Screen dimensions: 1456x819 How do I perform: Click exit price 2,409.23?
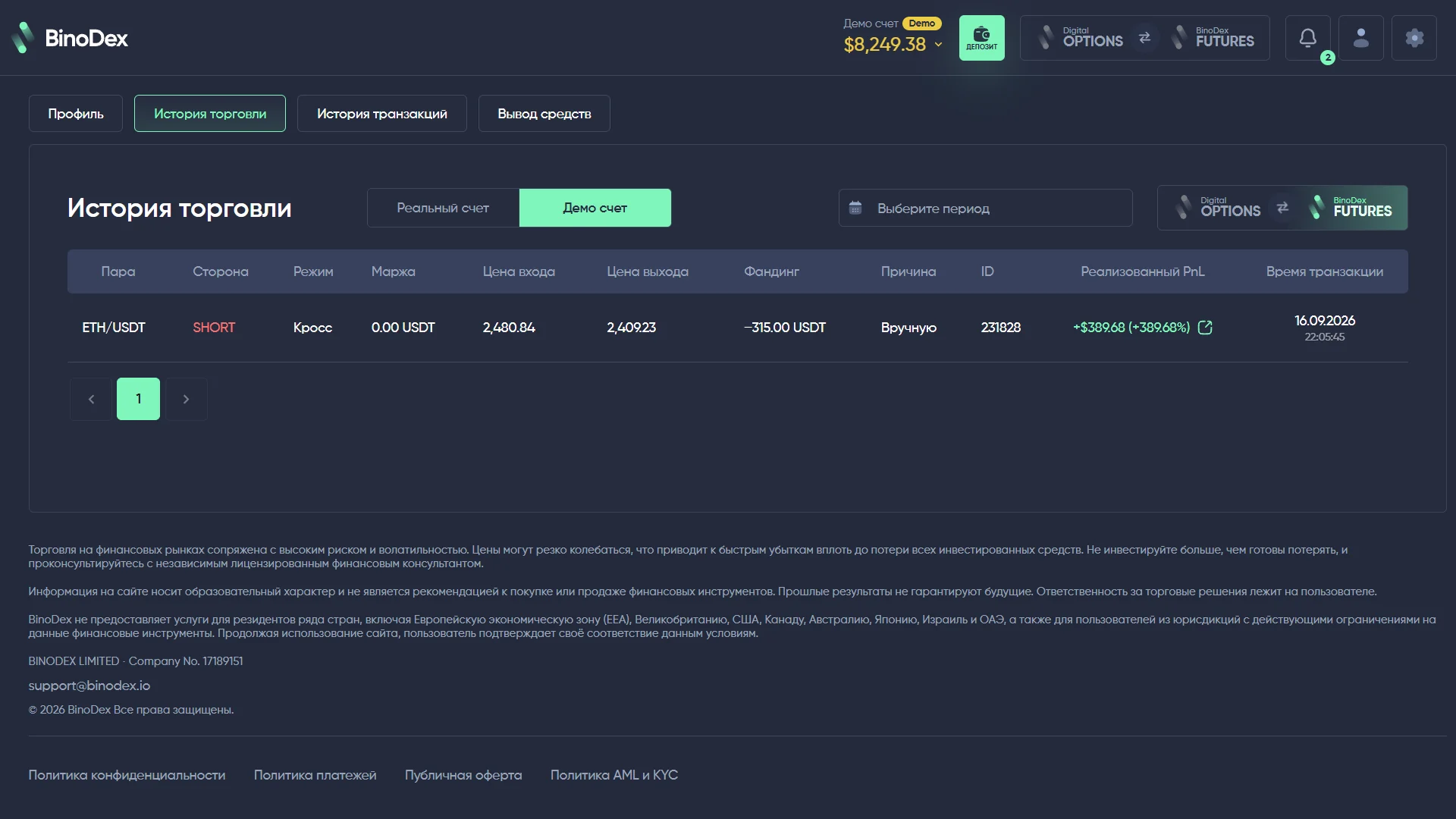click(631, 328)
